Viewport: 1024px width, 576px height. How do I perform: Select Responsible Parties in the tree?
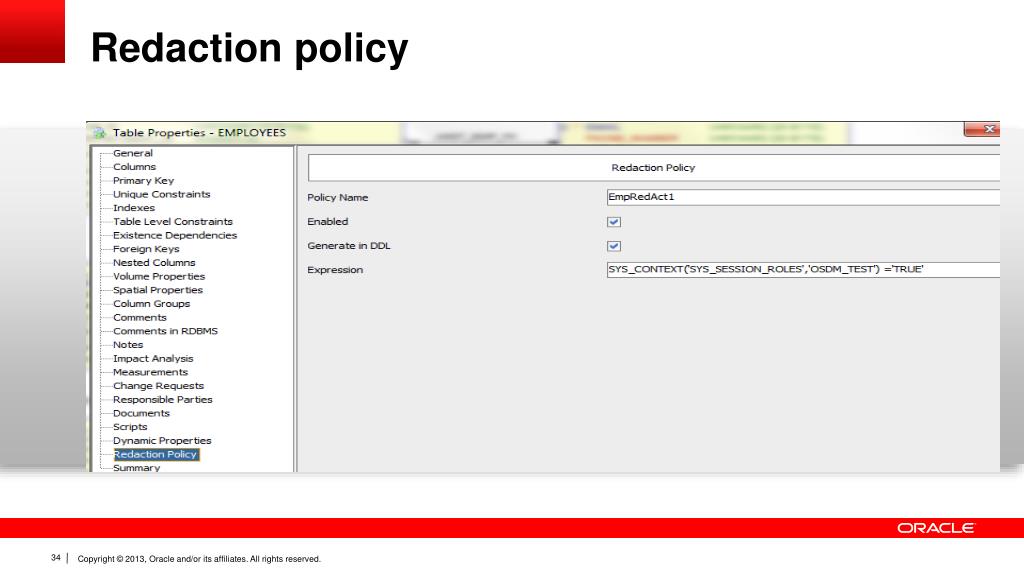point(163,400)
